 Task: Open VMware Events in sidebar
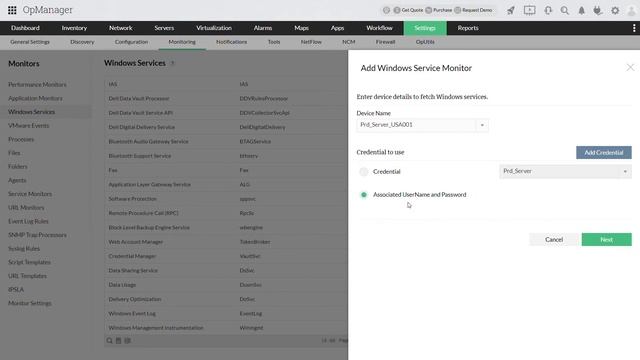(29, 126)
